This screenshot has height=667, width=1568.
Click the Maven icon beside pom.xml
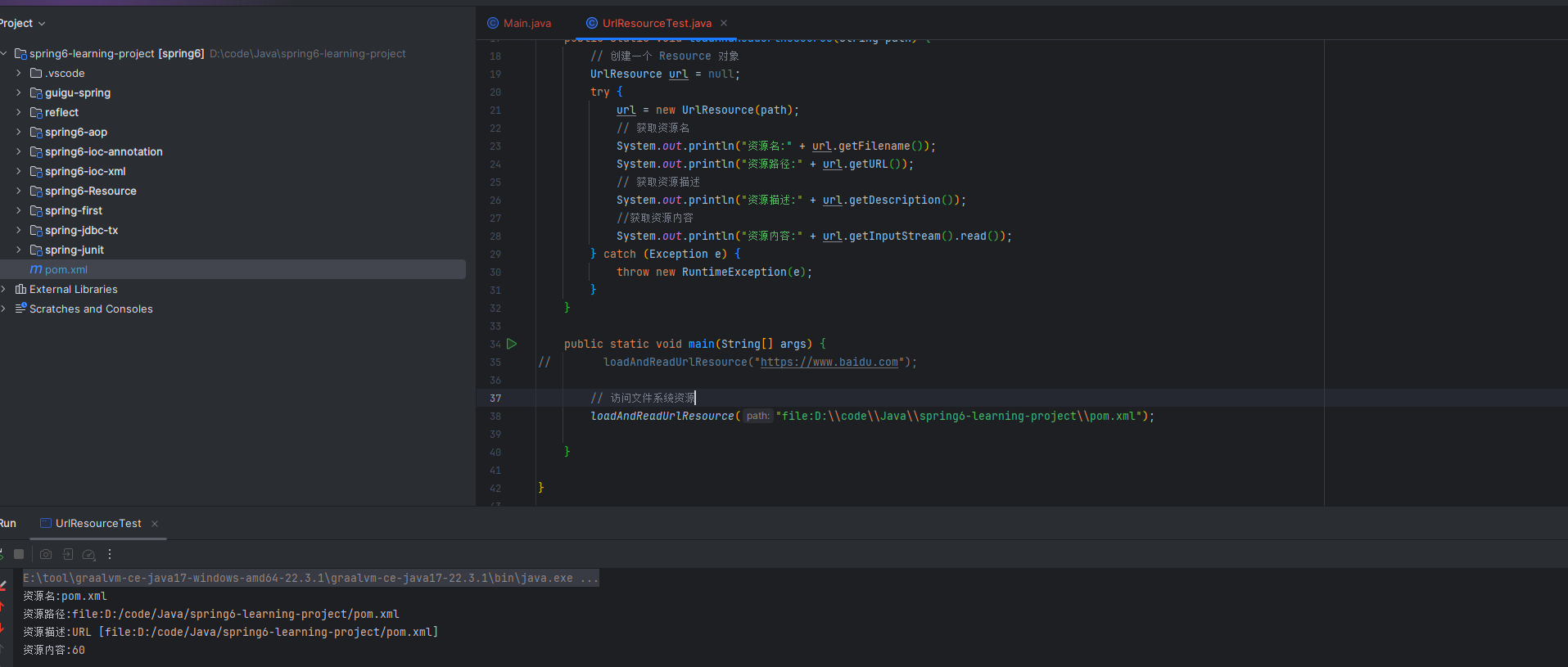[x=36, y=269]
